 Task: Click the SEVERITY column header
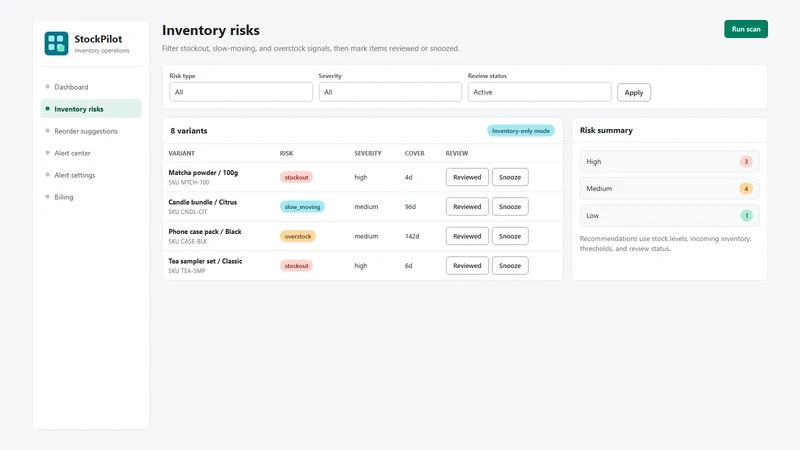(367, 153)
